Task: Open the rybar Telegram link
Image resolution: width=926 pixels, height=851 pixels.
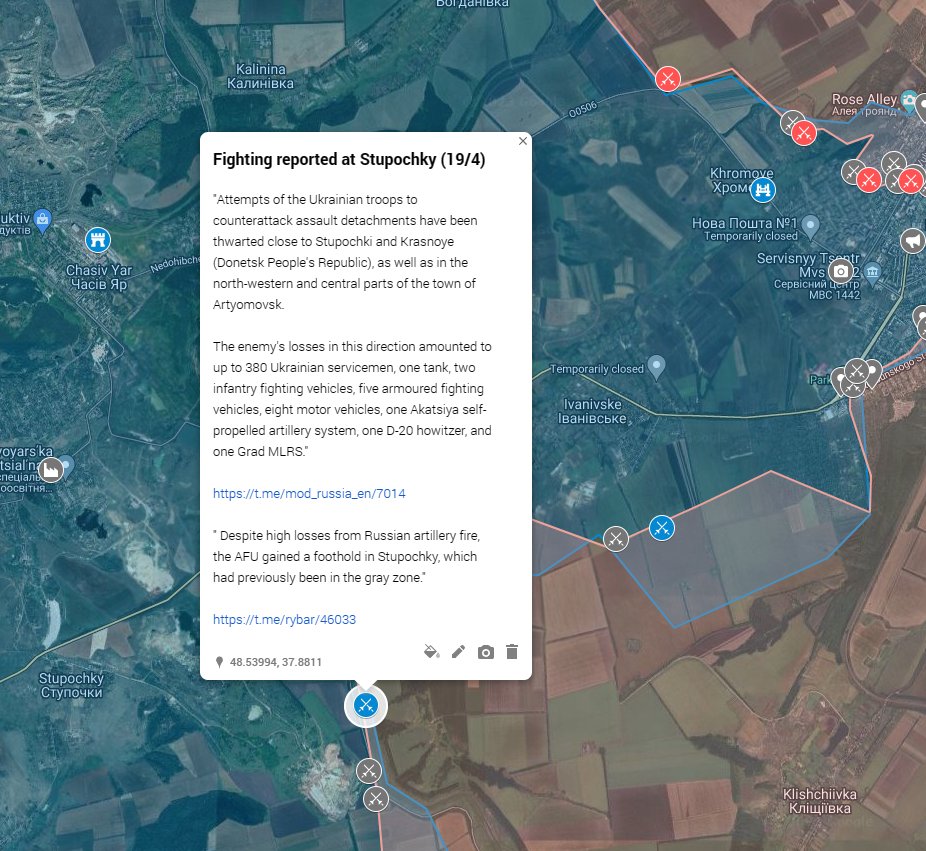Action: coord(284,619)
